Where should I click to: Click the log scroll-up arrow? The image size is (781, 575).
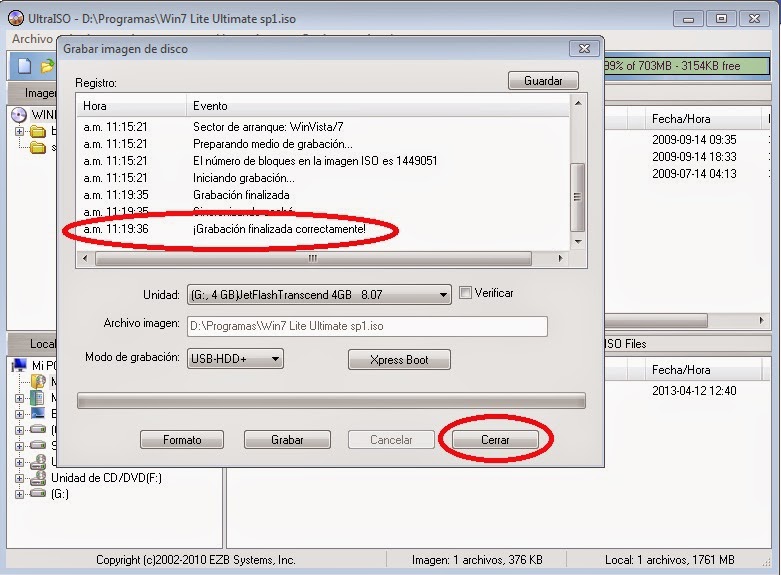click(578, 103)
